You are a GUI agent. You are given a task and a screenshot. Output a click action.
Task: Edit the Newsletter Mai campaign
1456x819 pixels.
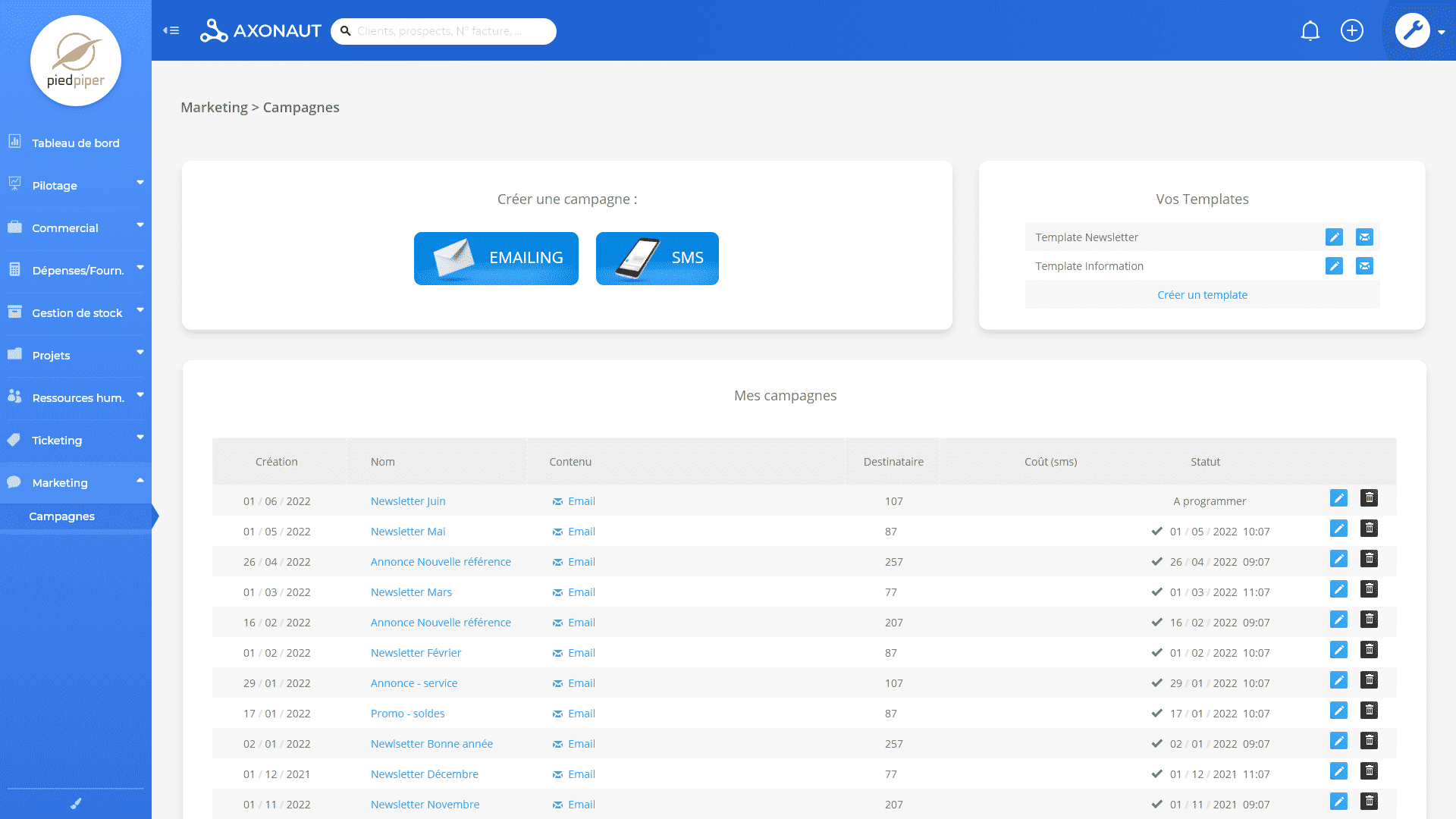1338,529
